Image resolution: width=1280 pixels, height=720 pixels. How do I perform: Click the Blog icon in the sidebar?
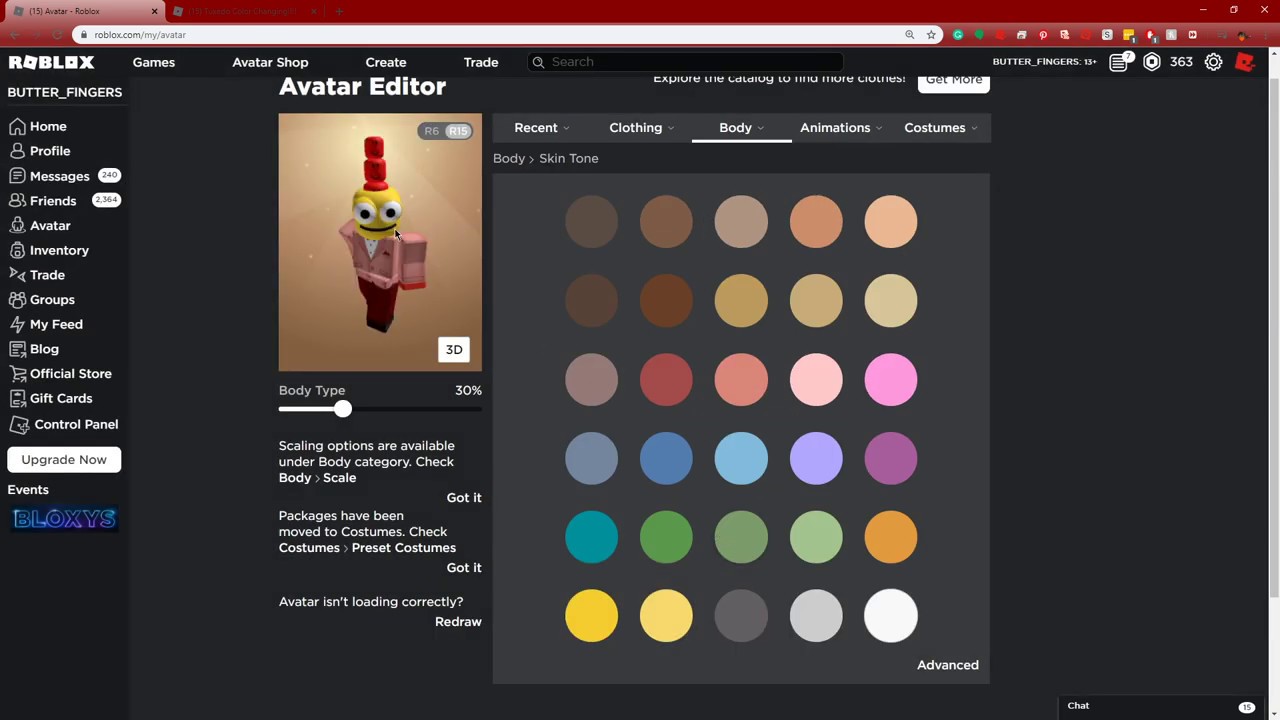click(17, 349)
